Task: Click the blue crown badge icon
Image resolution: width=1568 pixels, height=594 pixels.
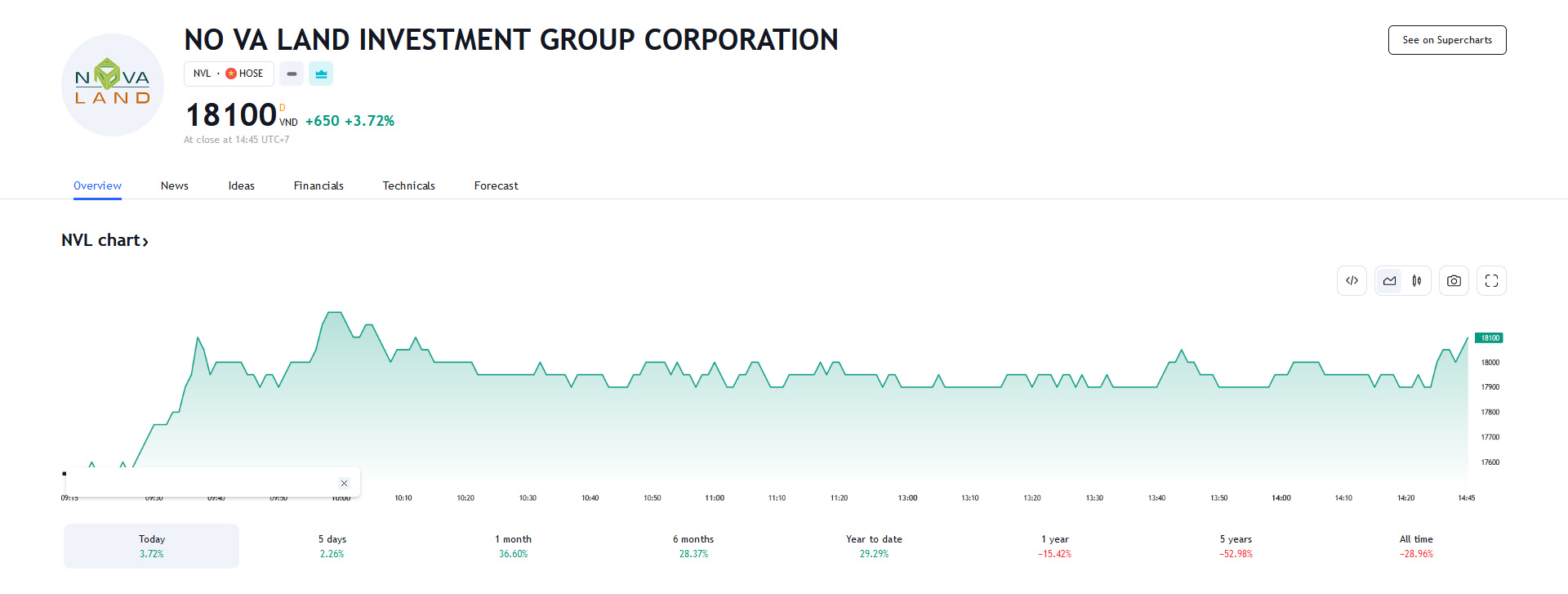Action: 321,74
